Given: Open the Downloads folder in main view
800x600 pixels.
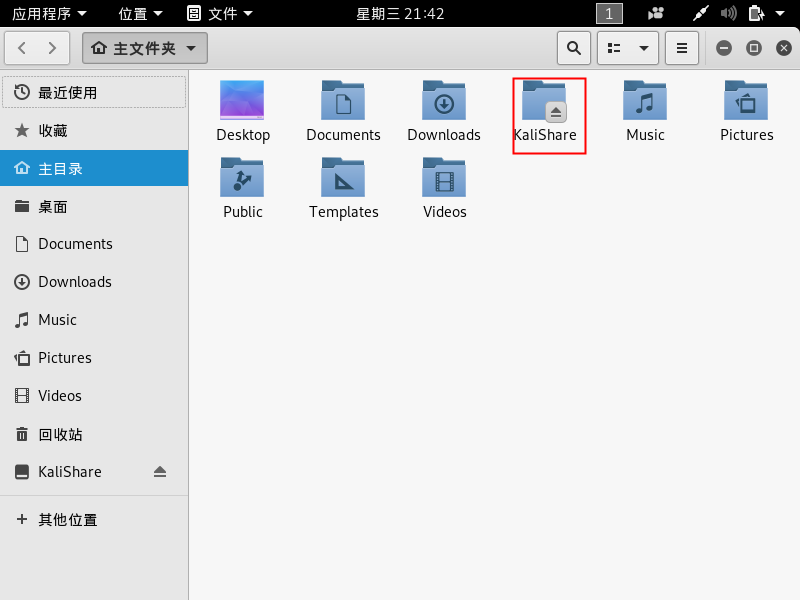Looking at the screenshot, I should 444,101.
